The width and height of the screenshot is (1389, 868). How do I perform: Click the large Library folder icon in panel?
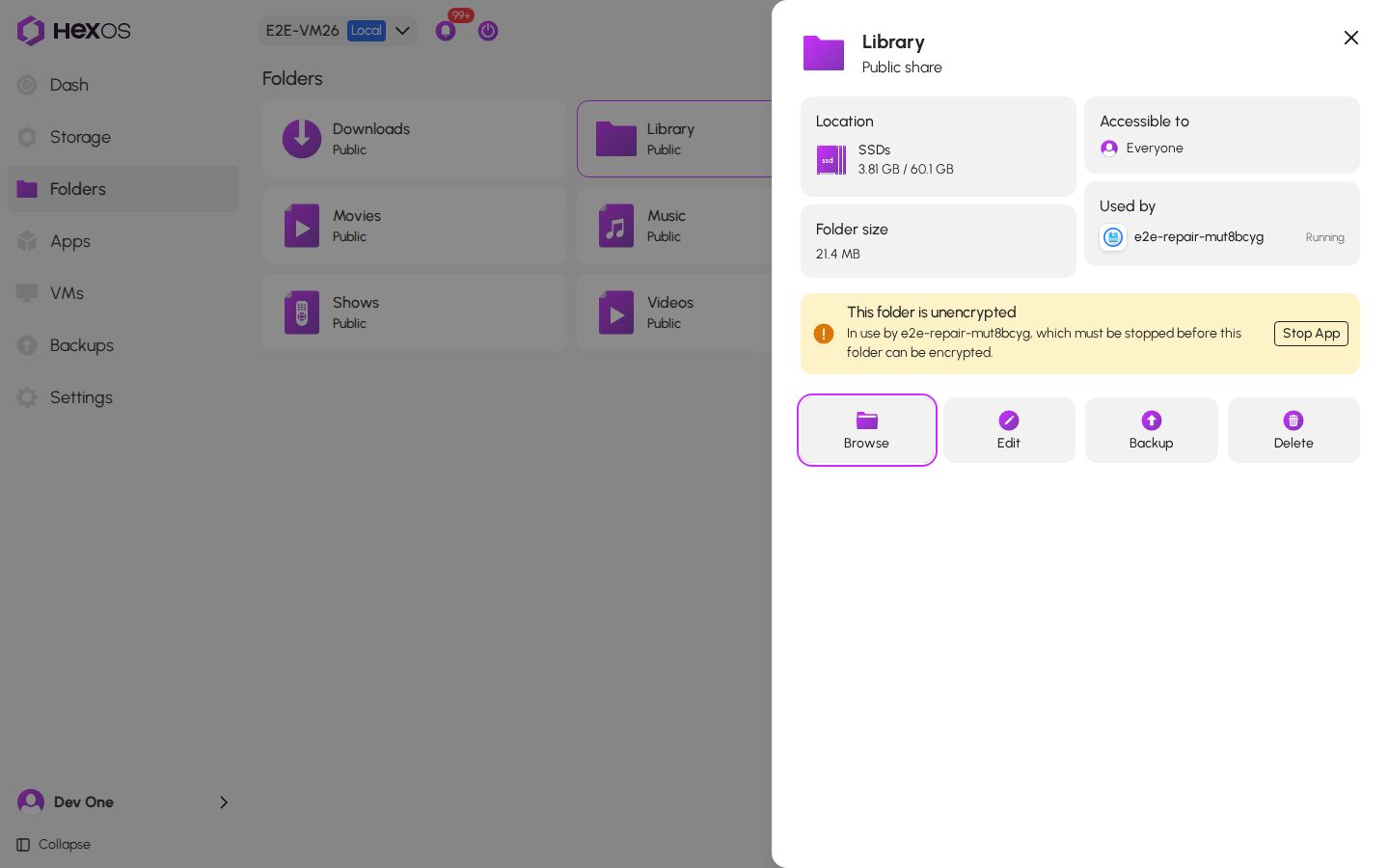(x=824, y=53)
